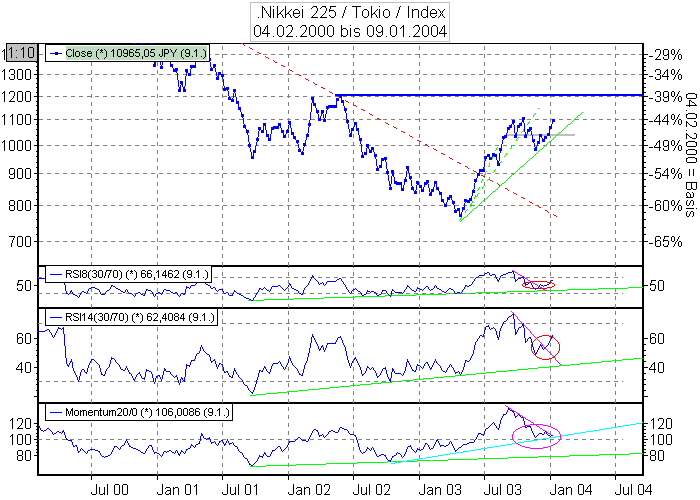The image size is (700, 500).
Task: Click the -65% percent axis label
Action: (666, 242)
